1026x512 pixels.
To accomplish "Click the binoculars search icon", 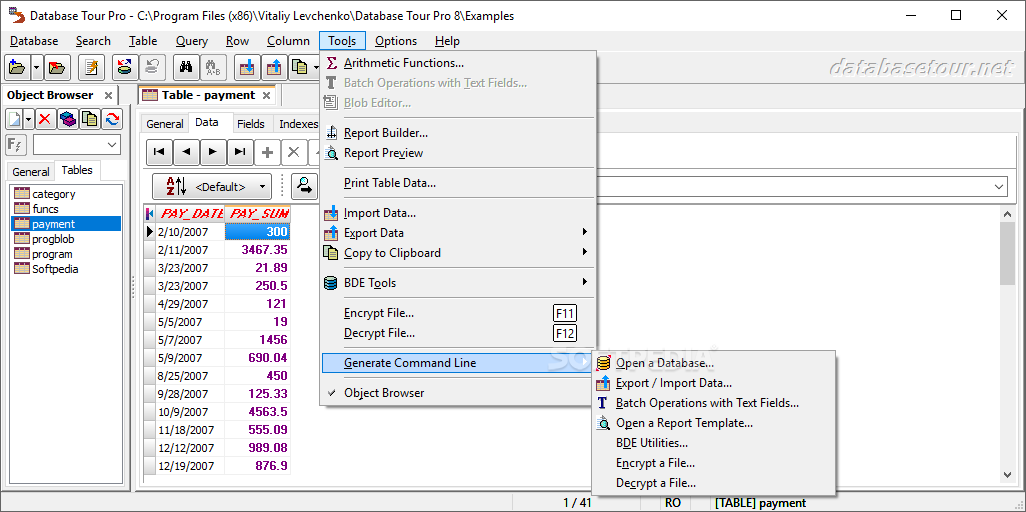I will coord(186,67).
